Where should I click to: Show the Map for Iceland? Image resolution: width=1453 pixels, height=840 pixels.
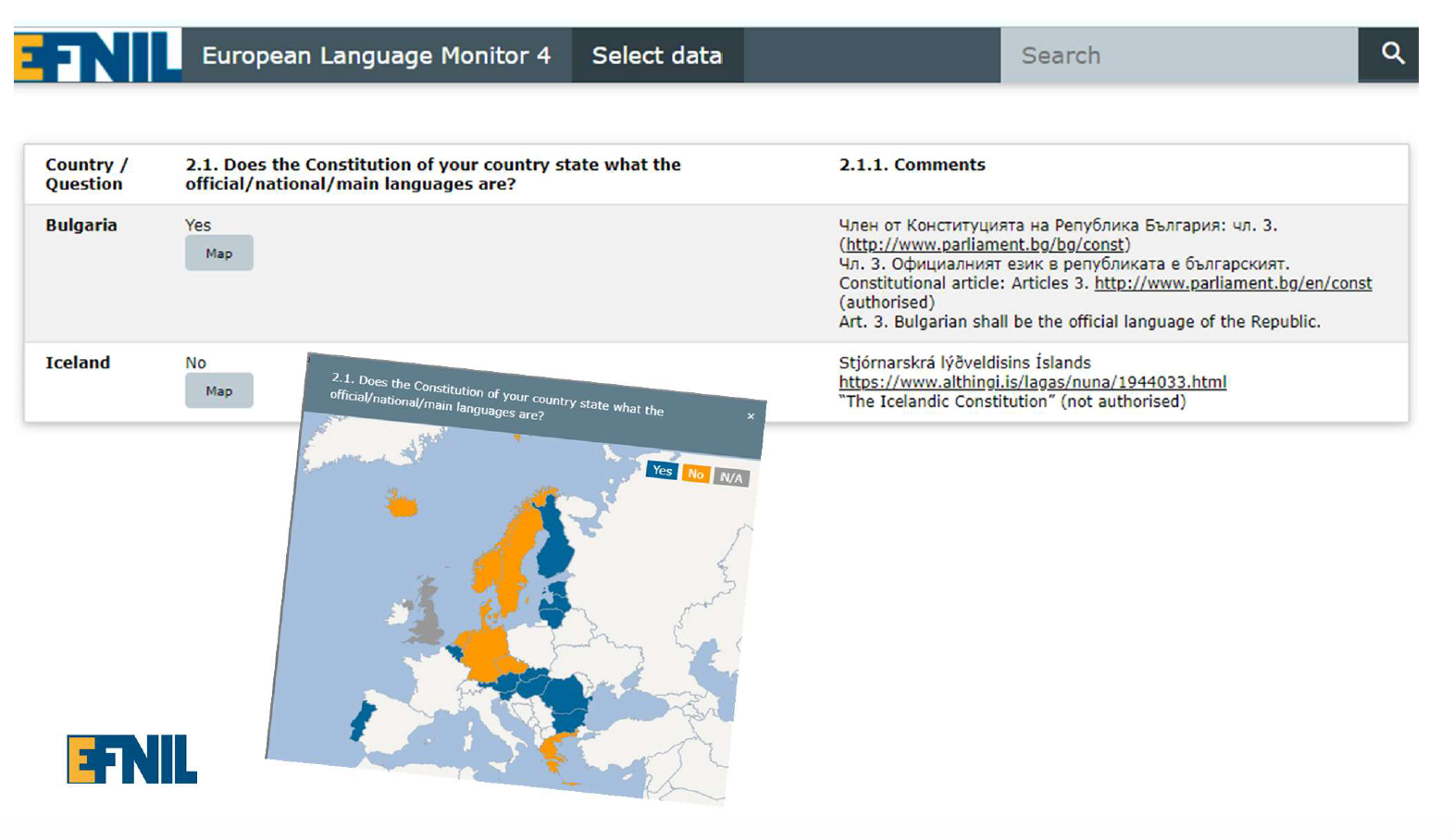click(x=219, y=390)
